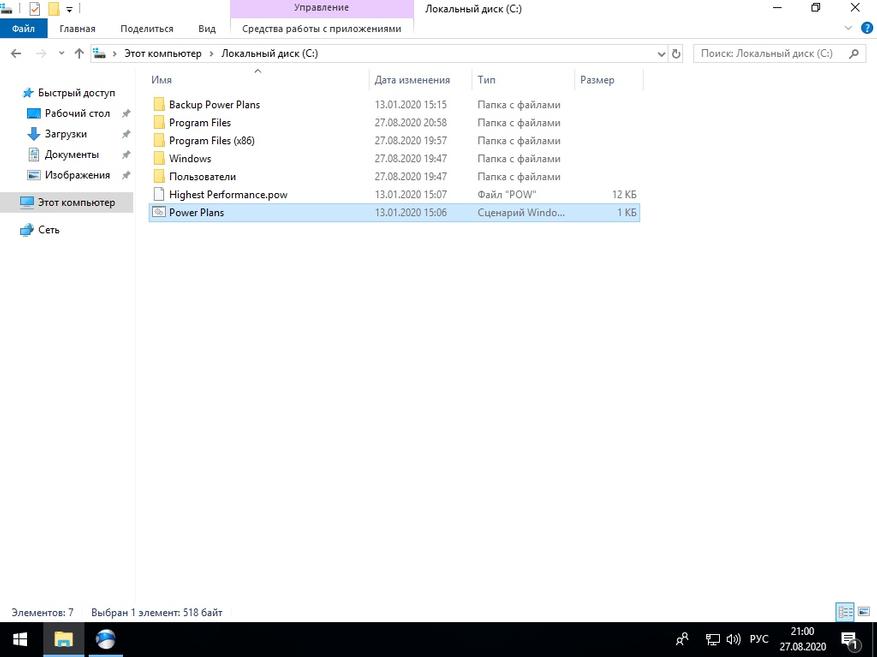Select Этот компьютер in navigation pane

(x=67, y=202)
